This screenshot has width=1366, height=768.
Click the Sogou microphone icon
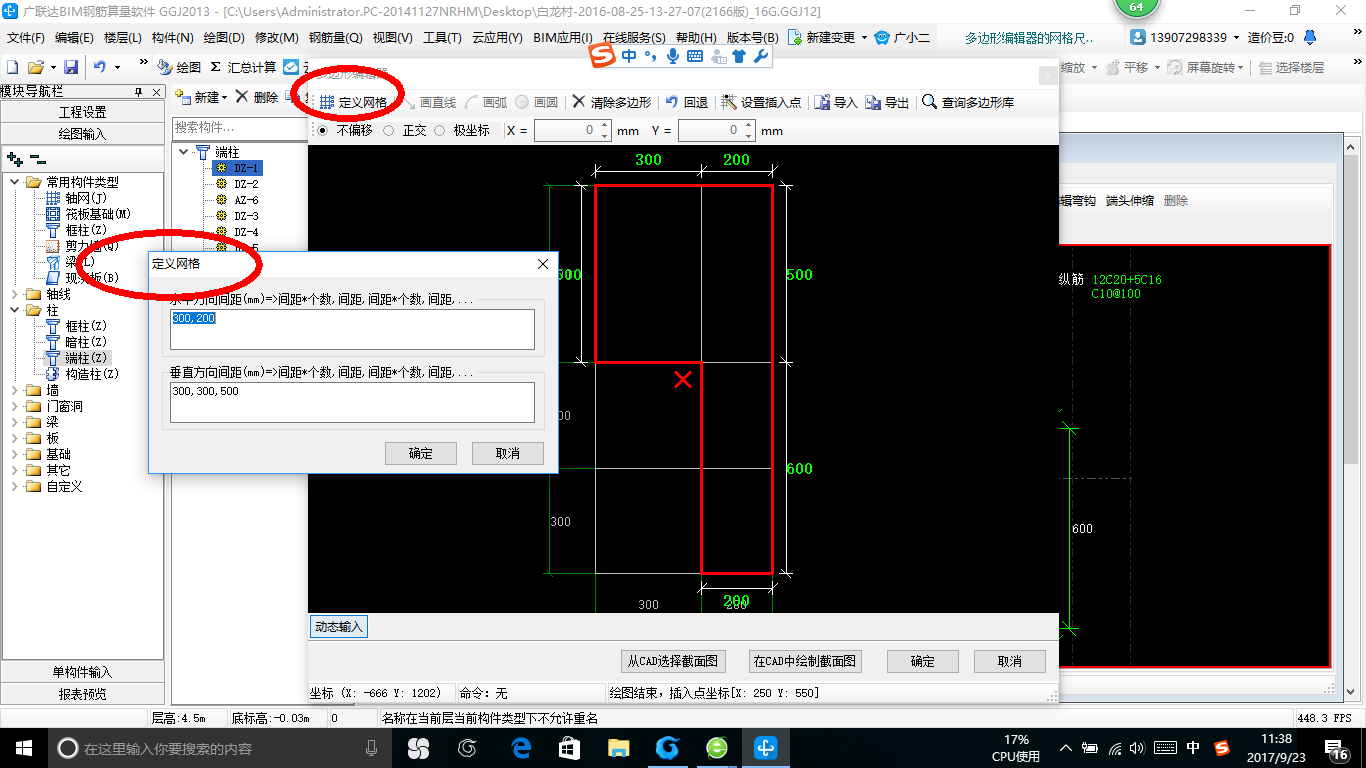[672, 56]
